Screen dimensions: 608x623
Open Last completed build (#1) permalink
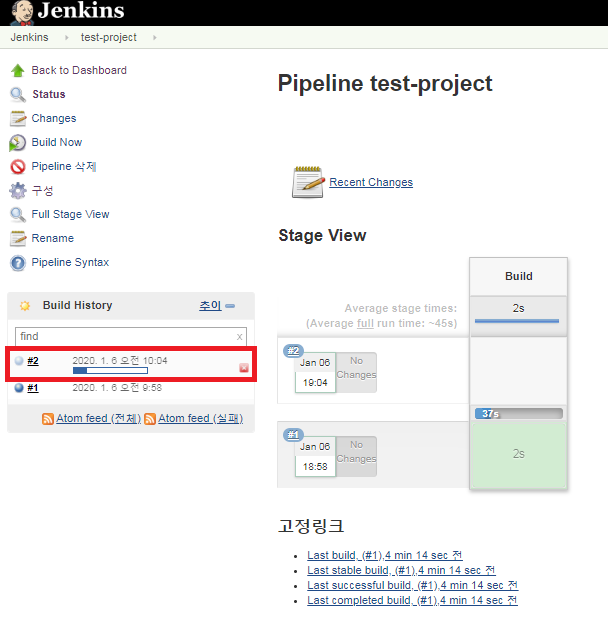pyautogui.click(x=412, y=600)
